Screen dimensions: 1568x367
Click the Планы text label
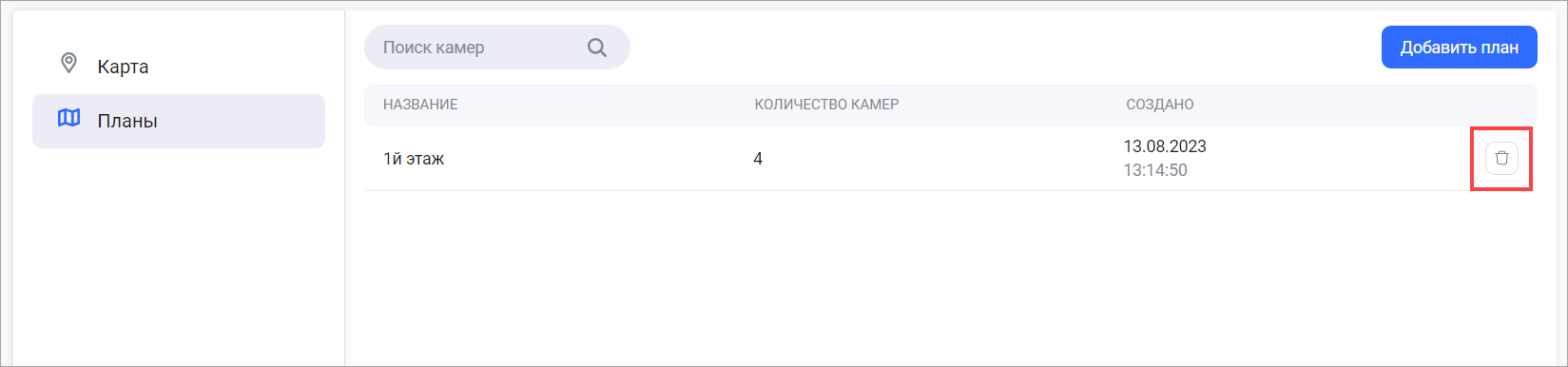click(x=127, y=121)
